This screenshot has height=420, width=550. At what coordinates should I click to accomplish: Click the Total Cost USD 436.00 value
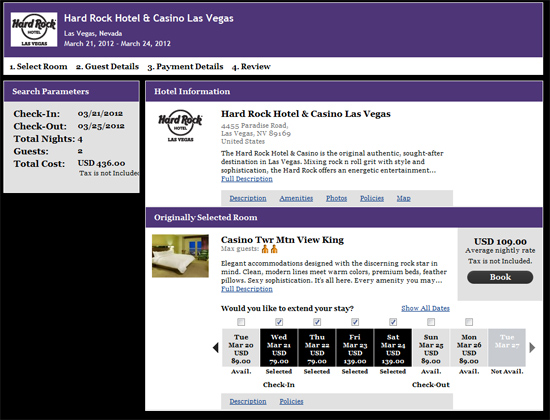click(x=101, y=163)
